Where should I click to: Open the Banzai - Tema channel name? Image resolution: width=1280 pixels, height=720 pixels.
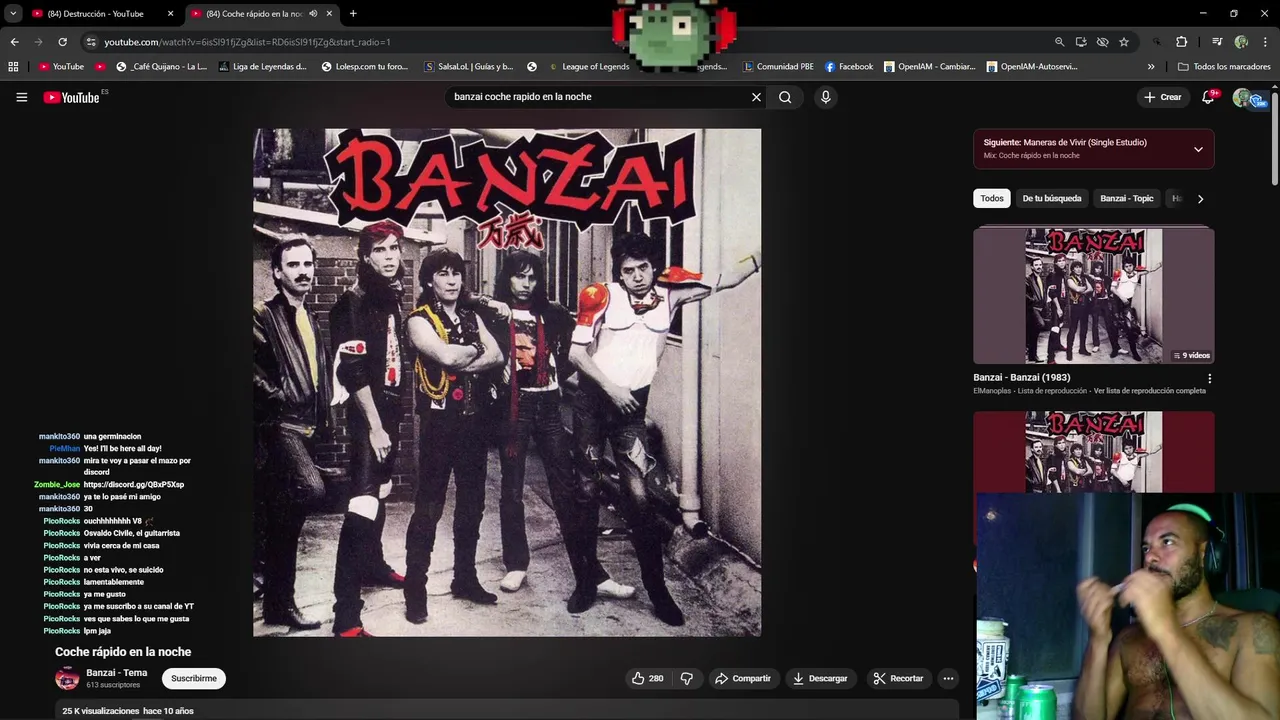point(116,673)
